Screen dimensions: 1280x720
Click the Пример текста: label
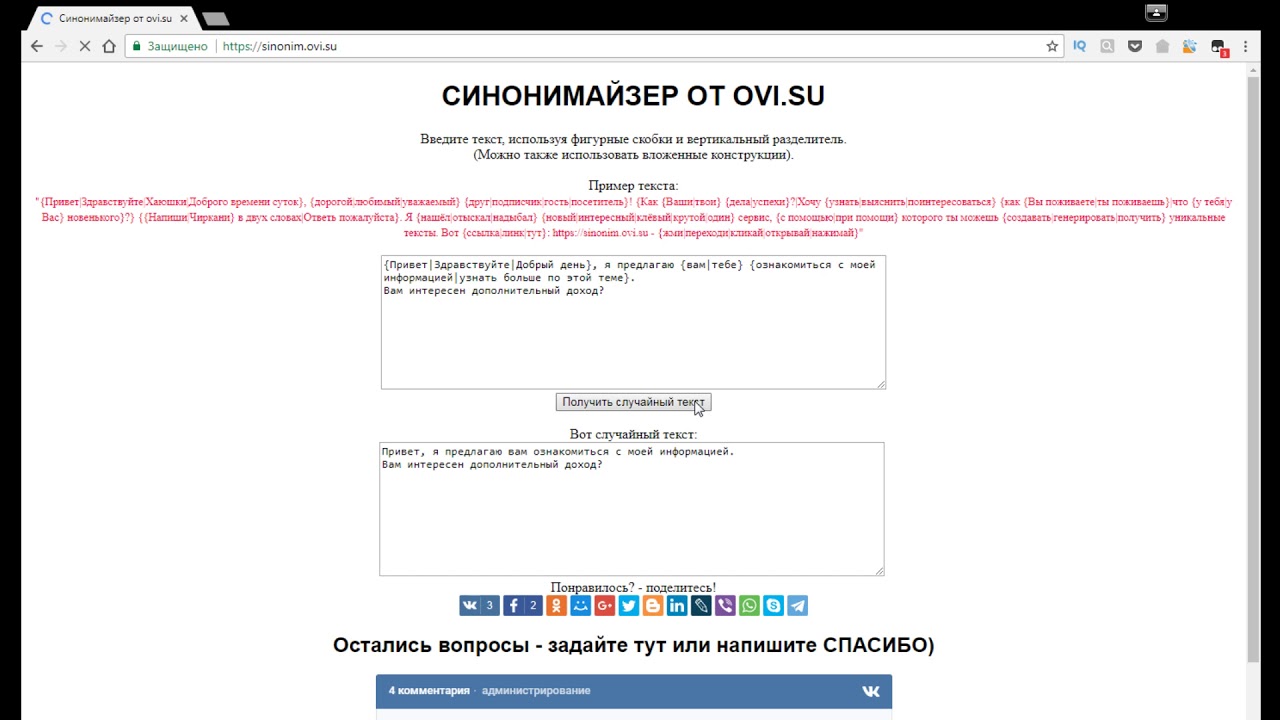click(x=633, y=185)
